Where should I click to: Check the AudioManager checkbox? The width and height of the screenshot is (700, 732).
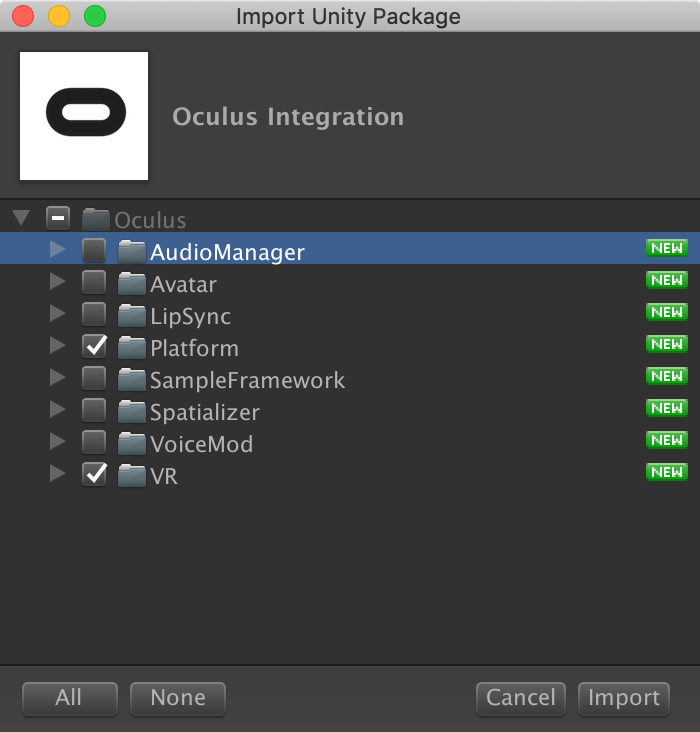tap(94, 250)
